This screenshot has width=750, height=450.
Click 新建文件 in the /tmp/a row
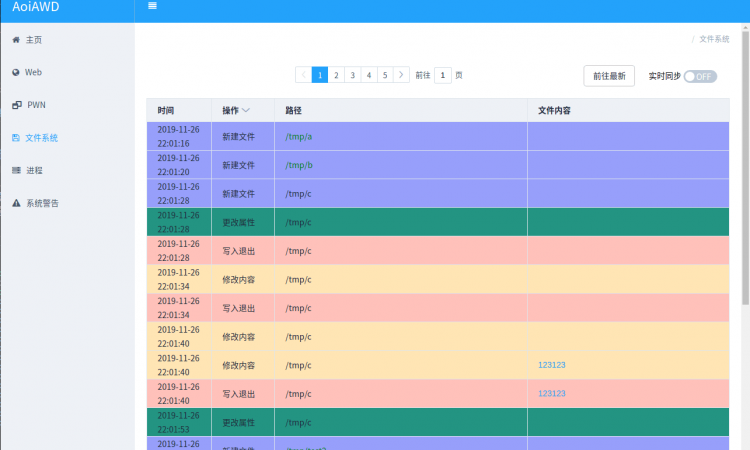tap(238, 137)
